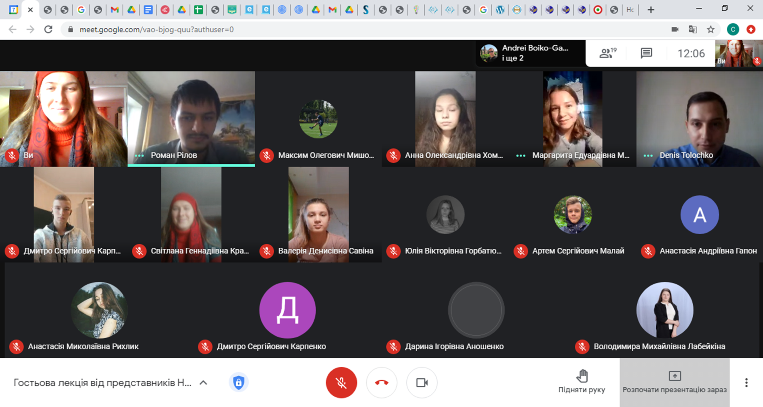The width and height of the screenshot is (763, 407).
Task: Switch to the Google Docs tab
Action: tap(148, 9)
